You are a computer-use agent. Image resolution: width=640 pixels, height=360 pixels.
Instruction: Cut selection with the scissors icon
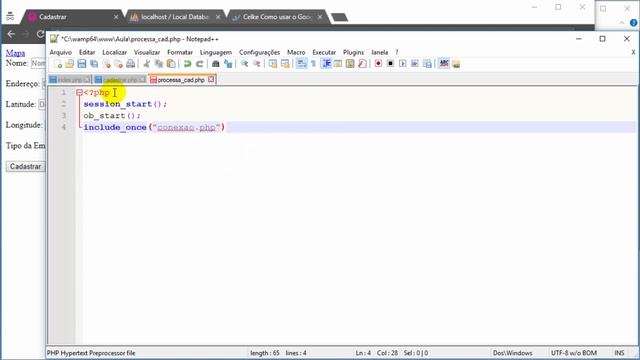point(147,64)
